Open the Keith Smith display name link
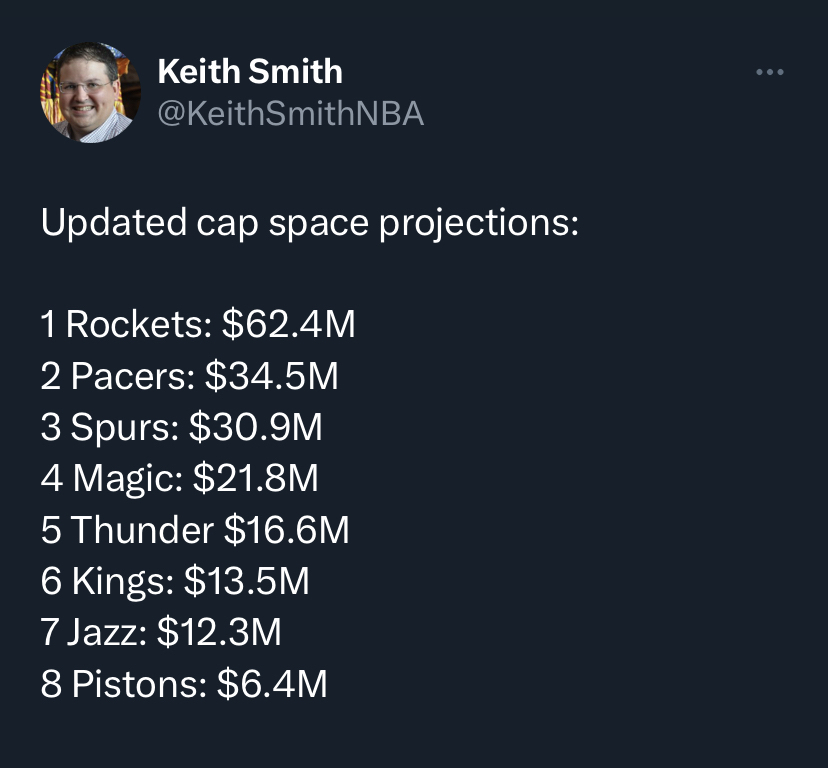 point(250,71)
